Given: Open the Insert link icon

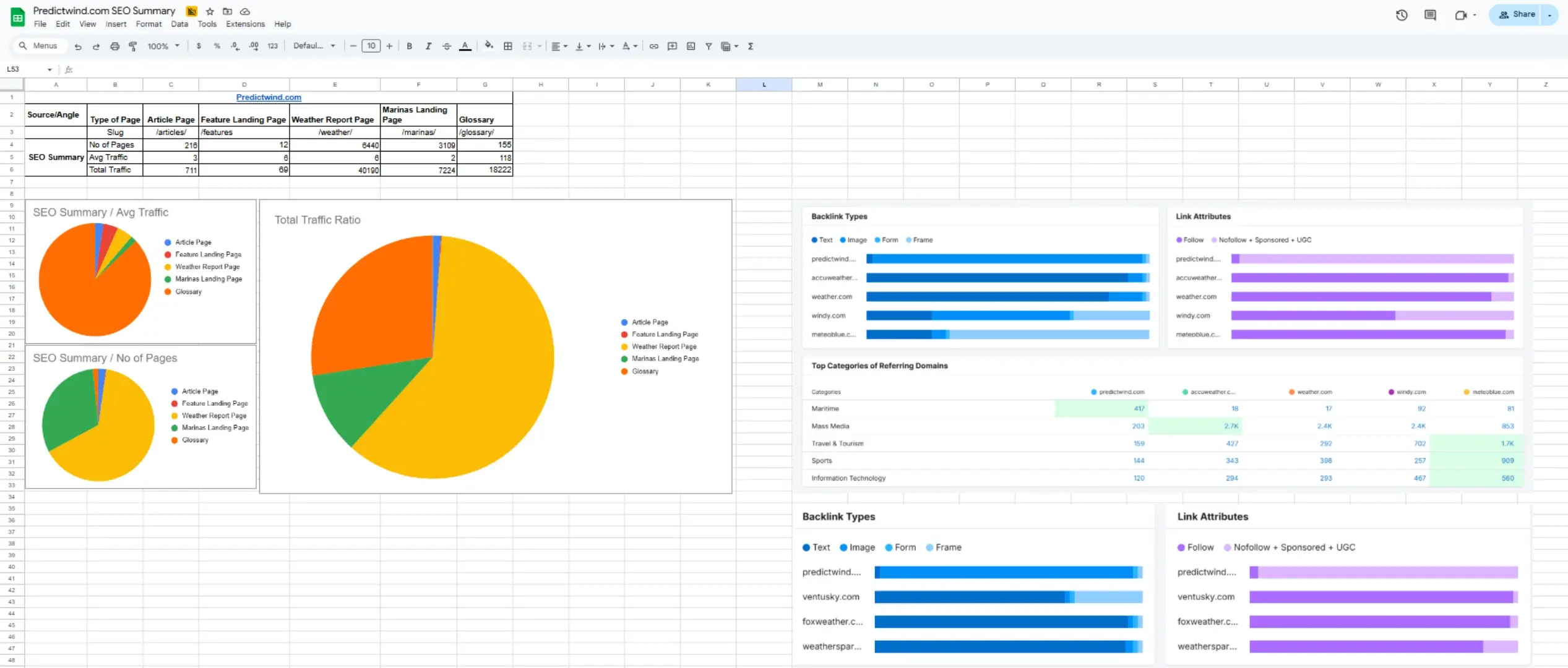Looking at the screenshot, I should [653, 46].
